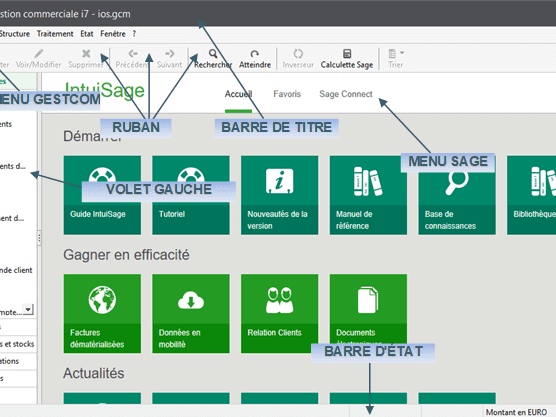Open the Etat menu
This screenshot has height=417, width=556.
(x=87, y=34)
